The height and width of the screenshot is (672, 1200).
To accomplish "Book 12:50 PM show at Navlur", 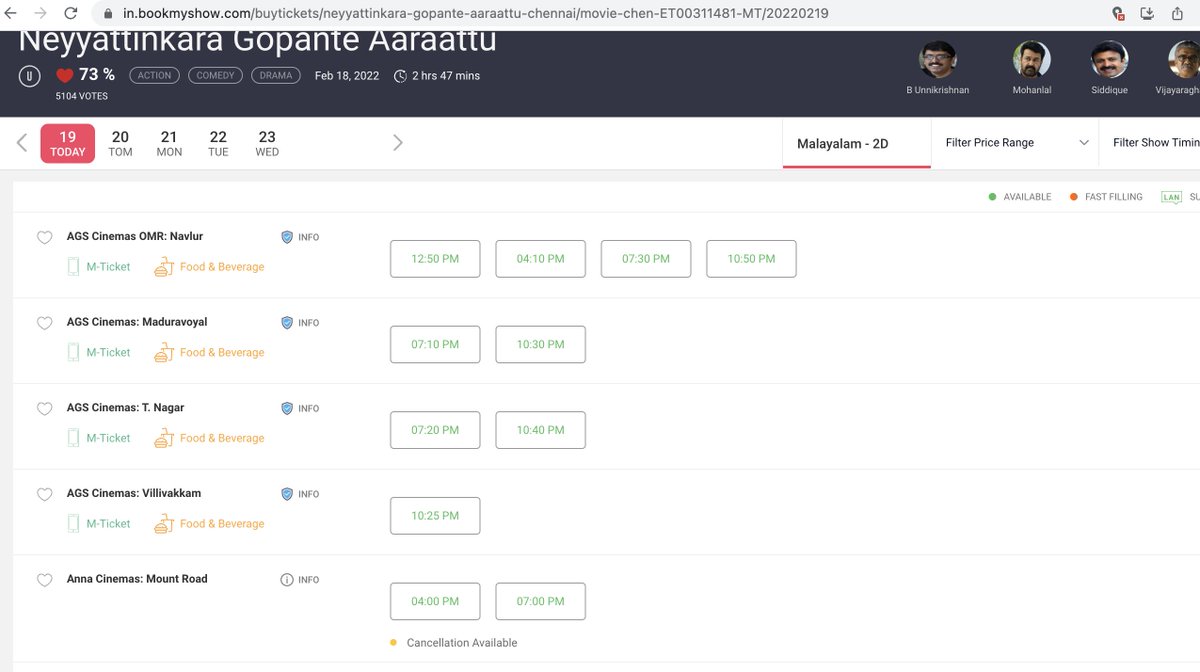I will point(435,259).
